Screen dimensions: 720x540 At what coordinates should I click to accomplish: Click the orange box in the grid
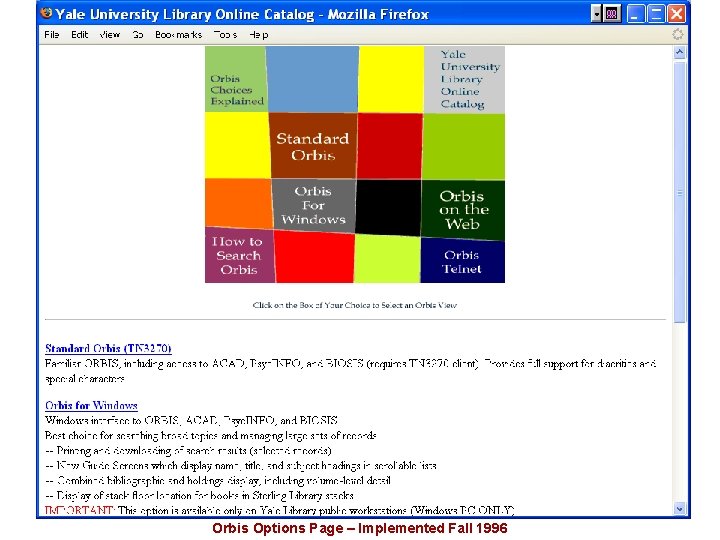click(x=238, y=203)
